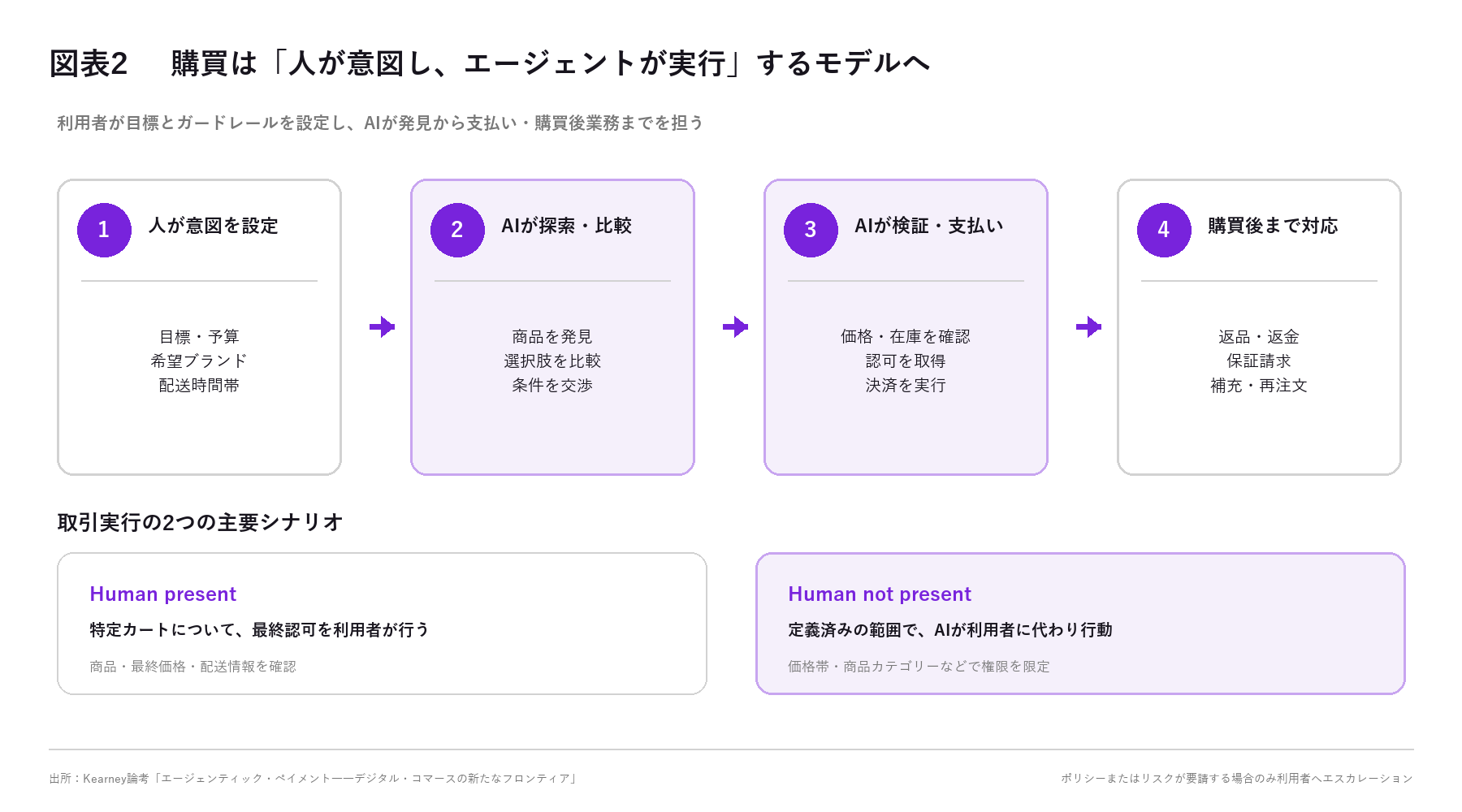1462x812 pixels.
Task: Click the Human present heading
Action: pyautogui.click(x=163, y=594)
